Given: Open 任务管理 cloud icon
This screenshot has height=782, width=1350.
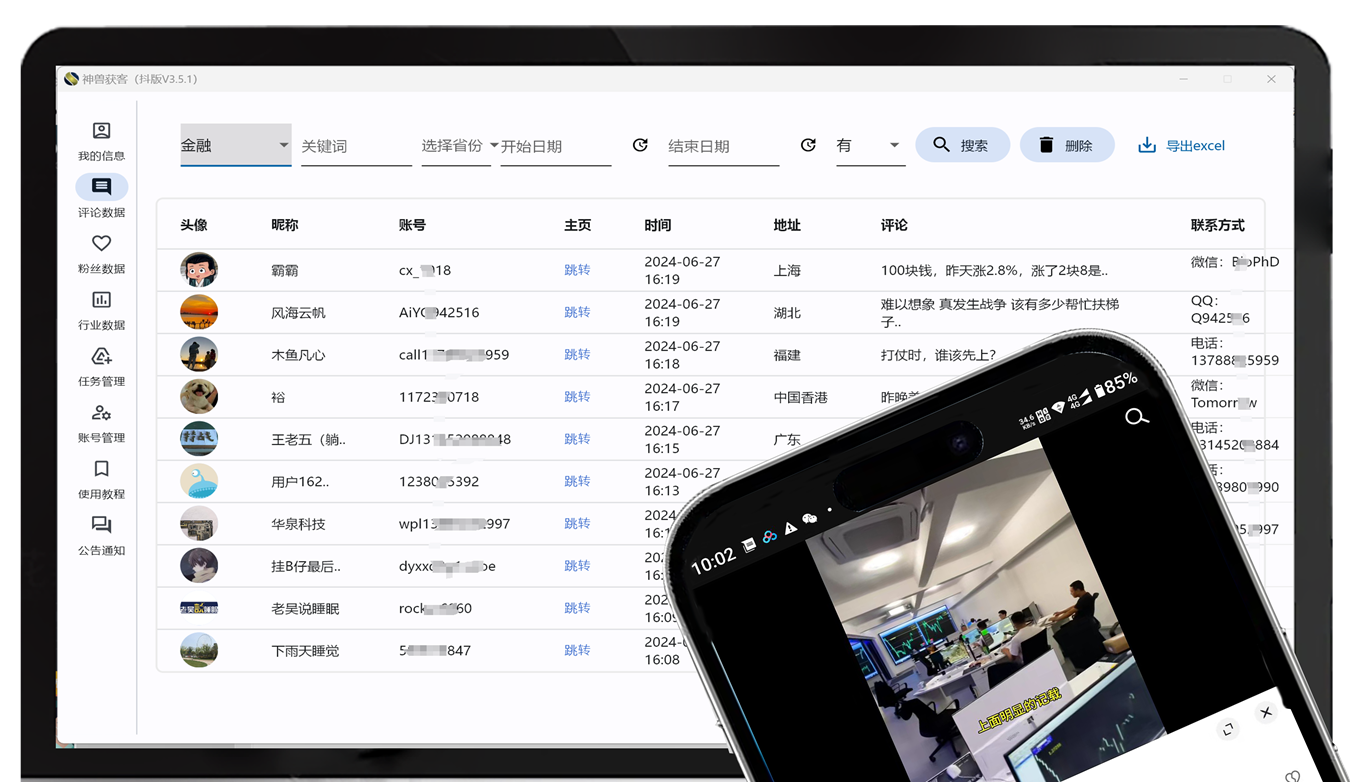Looking at the screenshot, I should click(101, 356).
